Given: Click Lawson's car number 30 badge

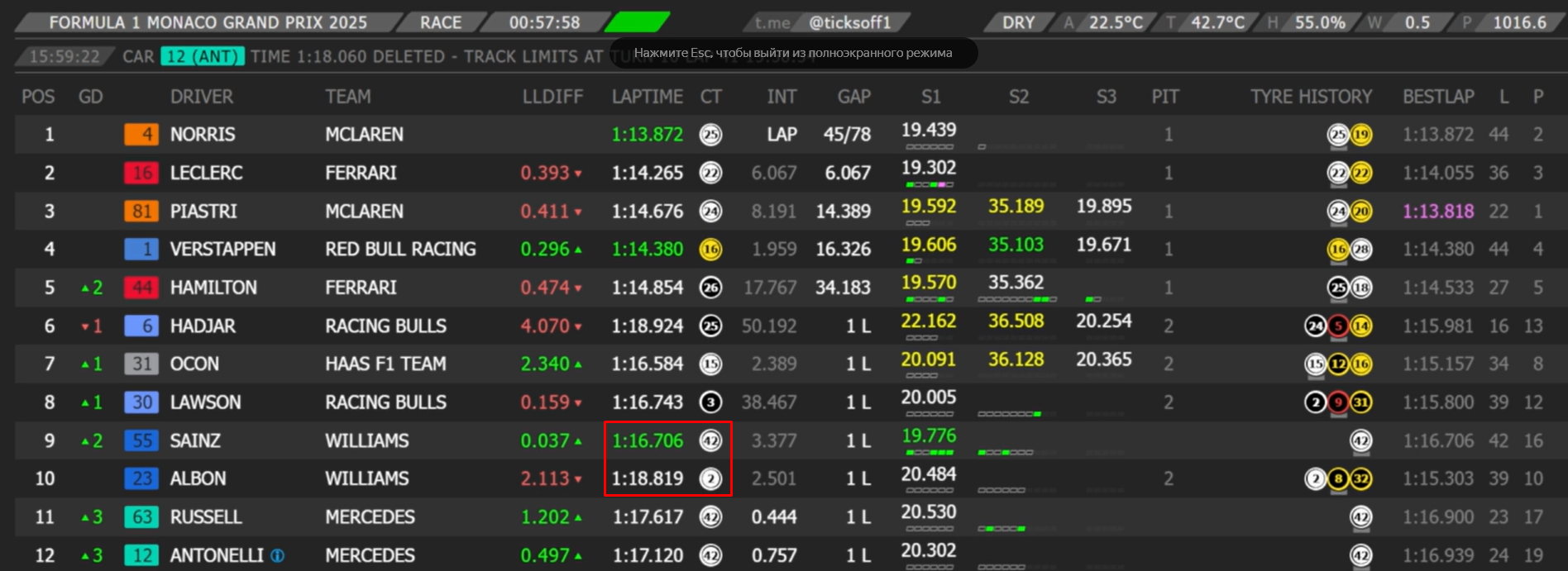Looking at the screenshot, I should (141, 402).
